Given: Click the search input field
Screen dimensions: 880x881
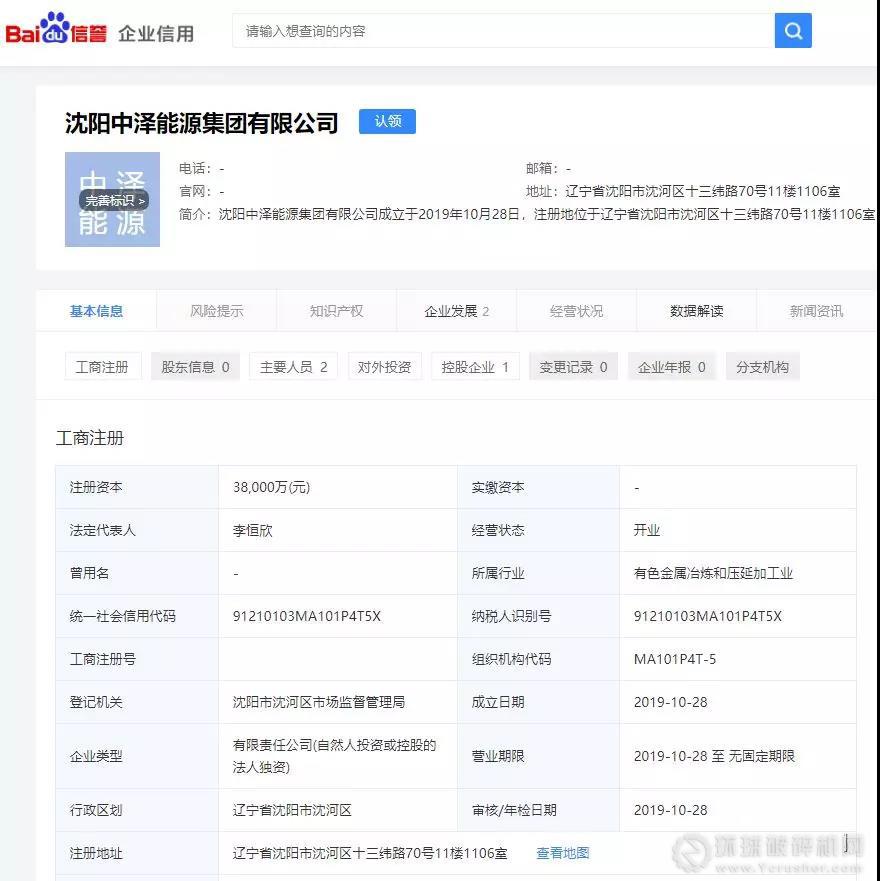Looking at the screenshot, I should tap(505, 31).
